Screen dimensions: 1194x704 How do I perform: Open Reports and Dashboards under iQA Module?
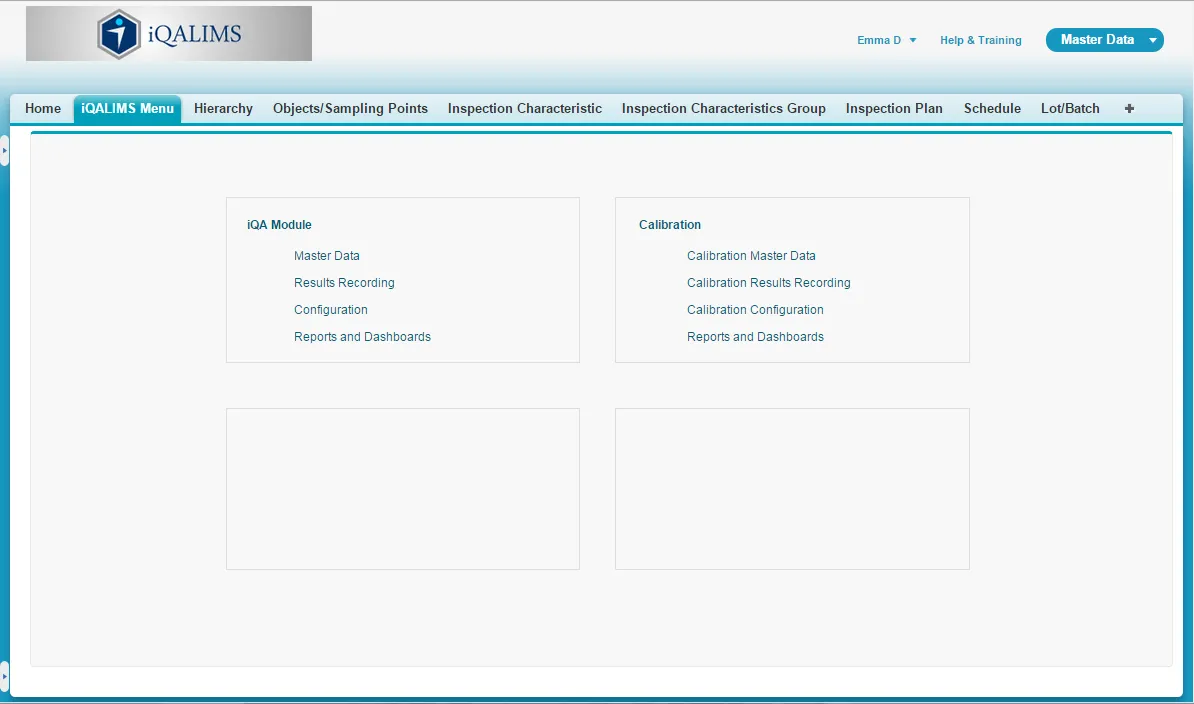click(362, 336)
